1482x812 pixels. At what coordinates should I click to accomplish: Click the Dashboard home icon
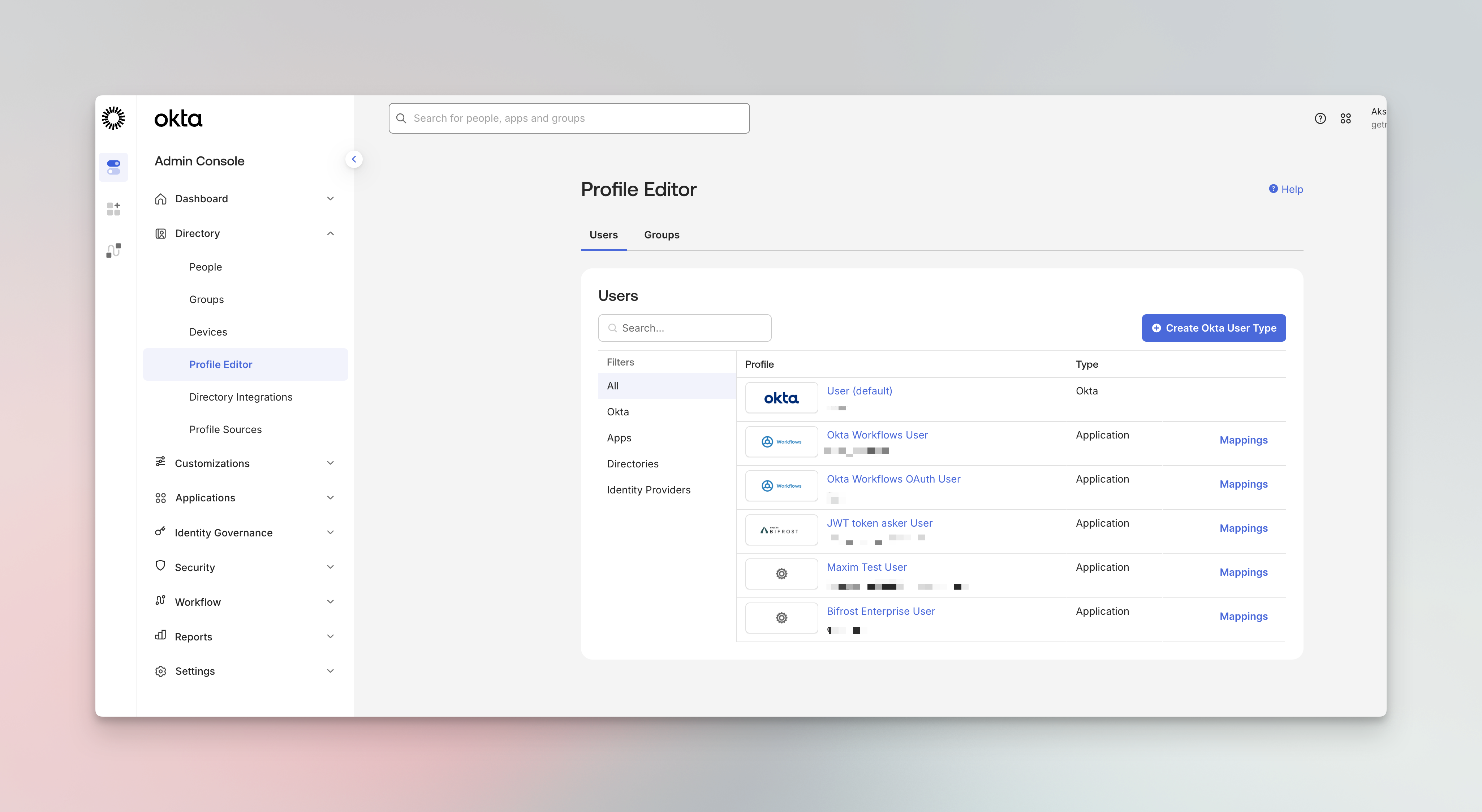[160, 199]
